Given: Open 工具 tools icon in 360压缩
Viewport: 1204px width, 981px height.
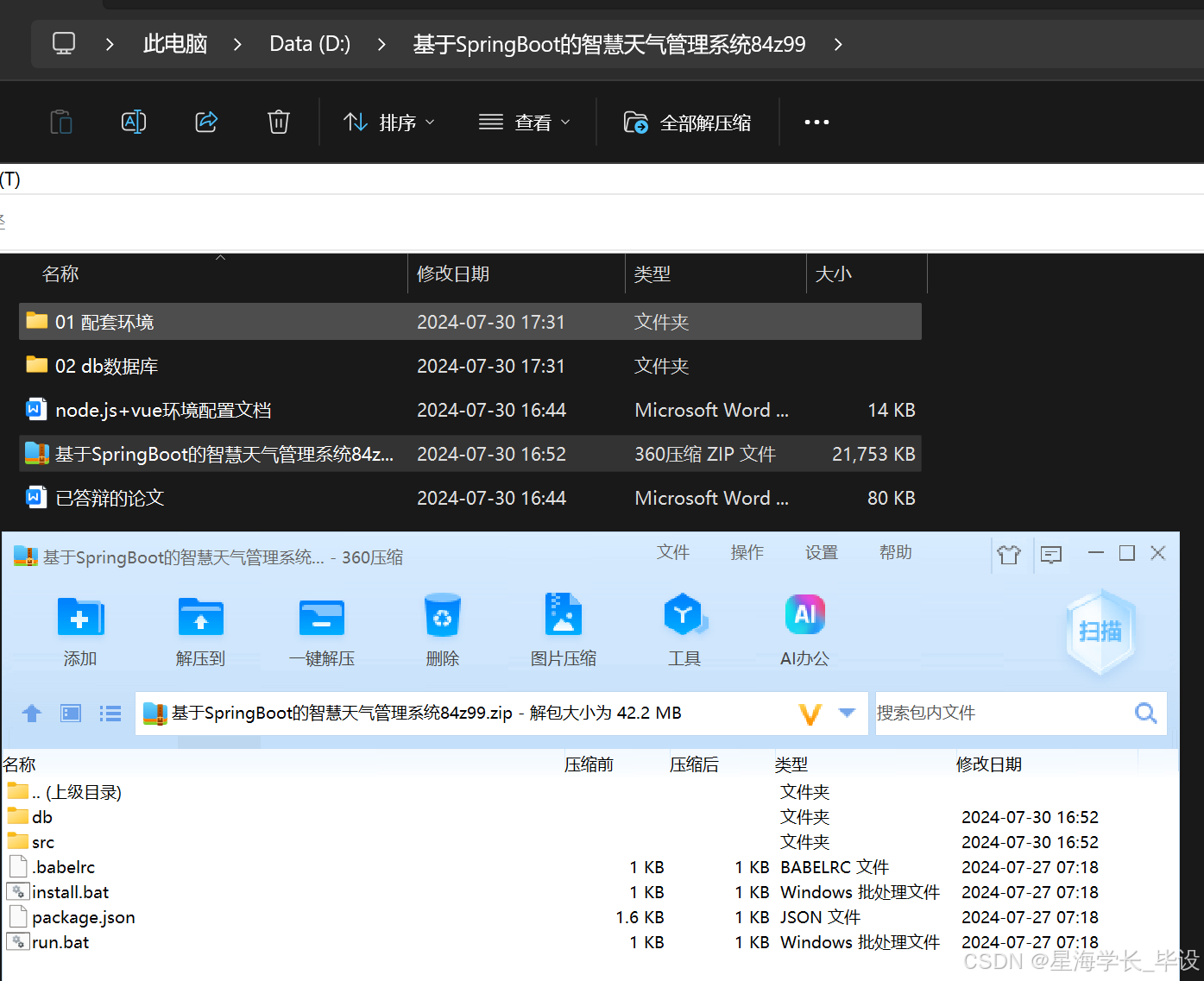Looking at the screenshot, I should point(685,631).
